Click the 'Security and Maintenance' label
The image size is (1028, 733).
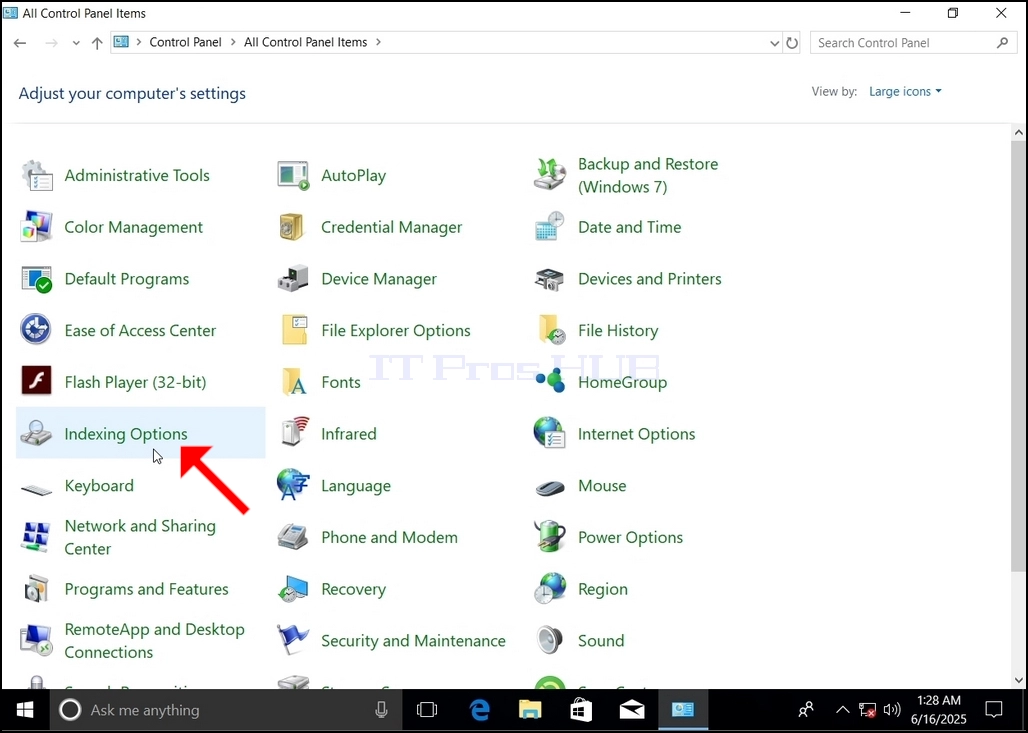[413, 641]
